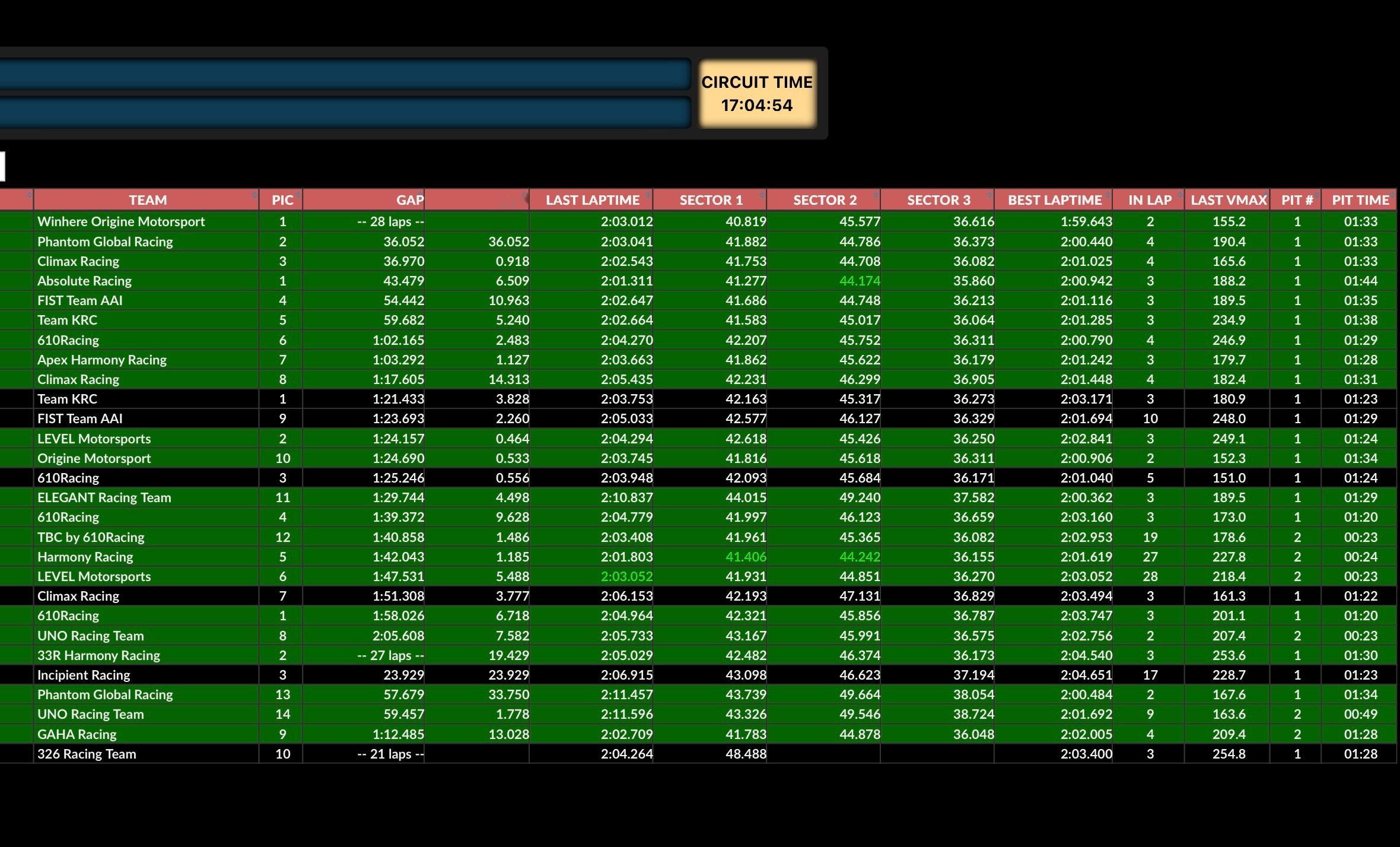Click the lower blue progress bar
The width and height of the screenshot is (1400, 847).
pyautogui.click(x=344, y=112)
